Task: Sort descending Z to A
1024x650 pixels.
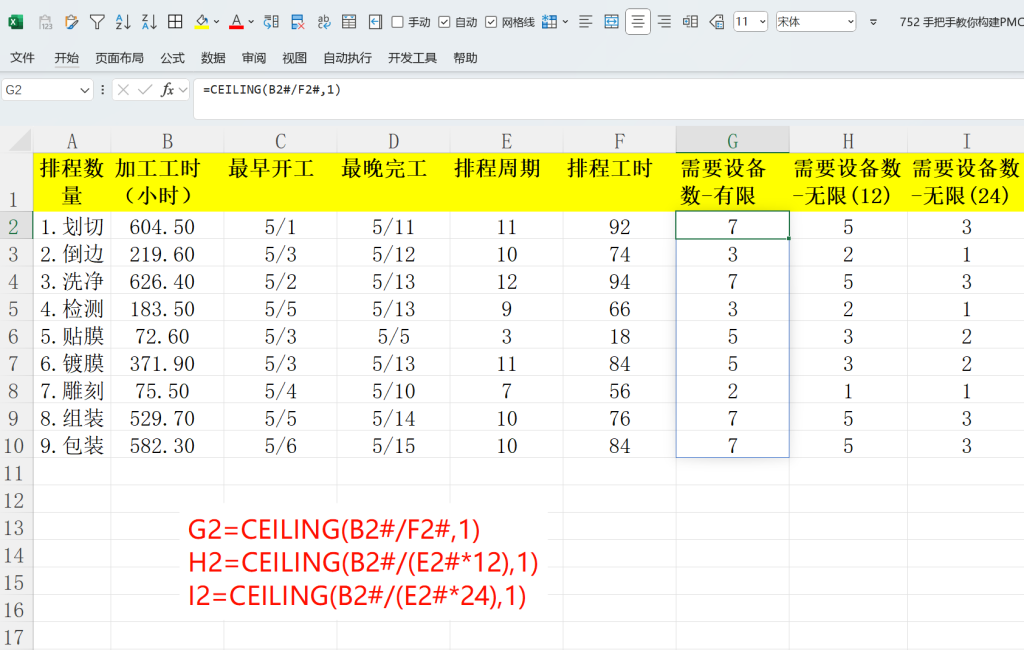Action: tap(149, 22)
